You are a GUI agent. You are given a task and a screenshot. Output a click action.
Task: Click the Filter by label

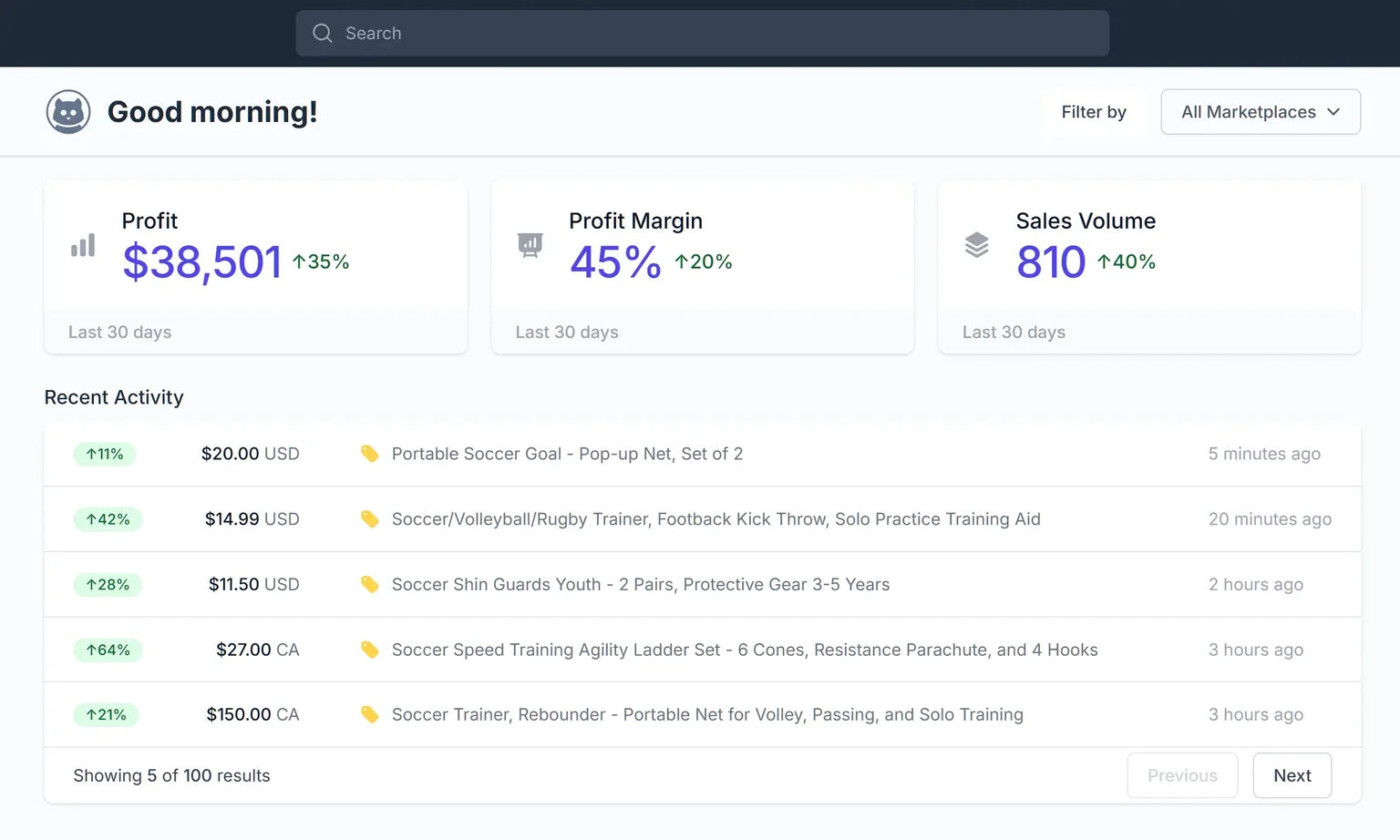coord(1094,112)
